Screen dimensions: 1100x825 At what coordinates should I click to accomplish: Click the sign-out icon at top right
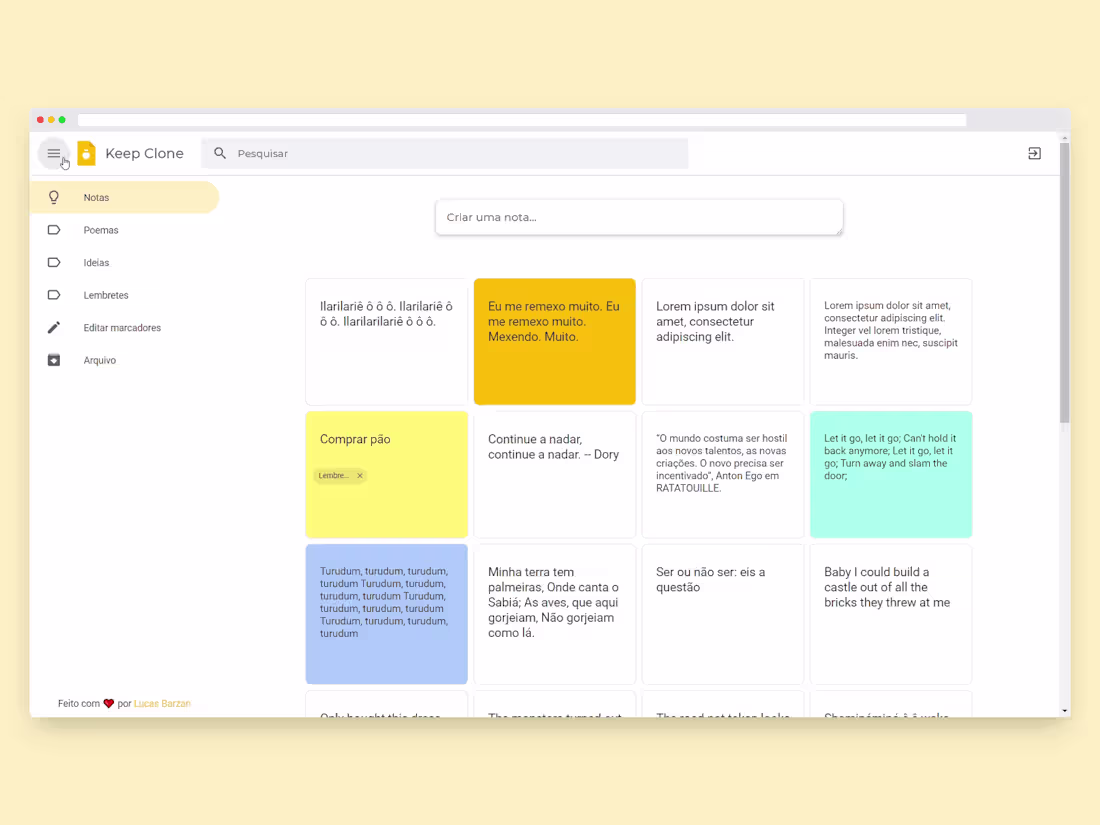click(1034, 153)
